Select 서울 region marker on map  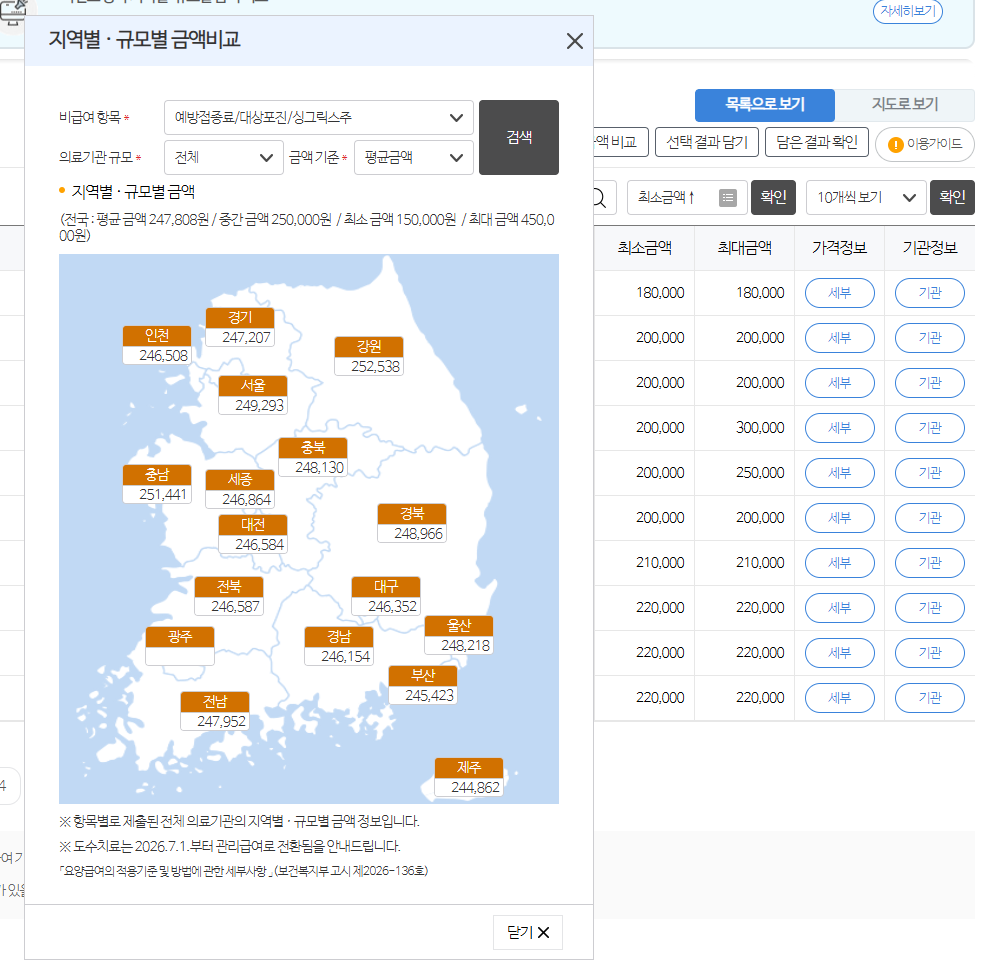253,395
